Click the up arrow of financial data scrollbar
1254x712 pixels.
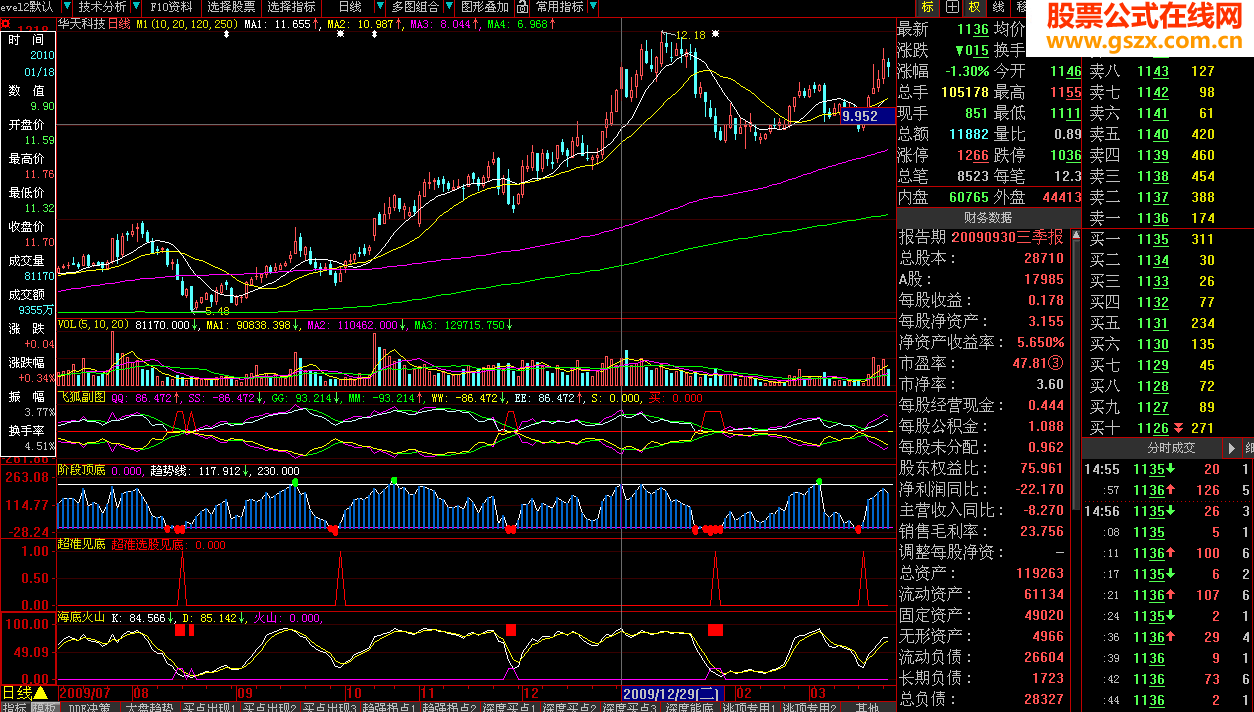(x=1076, y=237)
